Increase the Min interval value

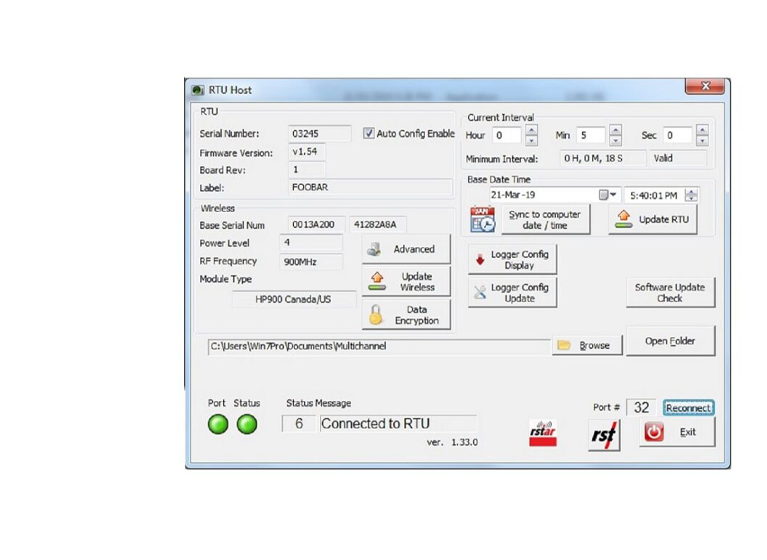[616, 130]
